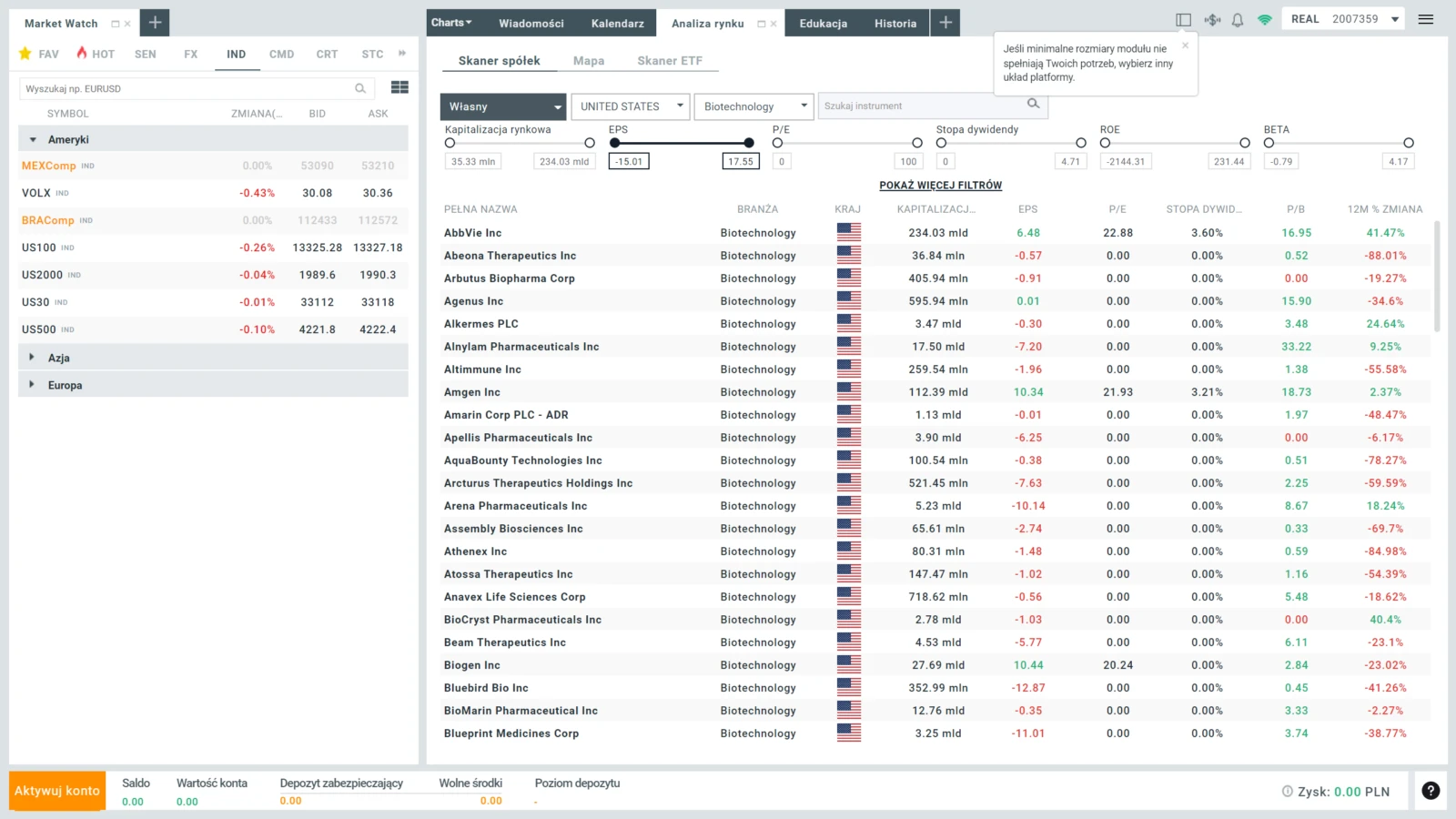This screenshot has height=819, width=1456.
Task: Switch to the Kalendarz tab
Action: (x=617, y=23)
